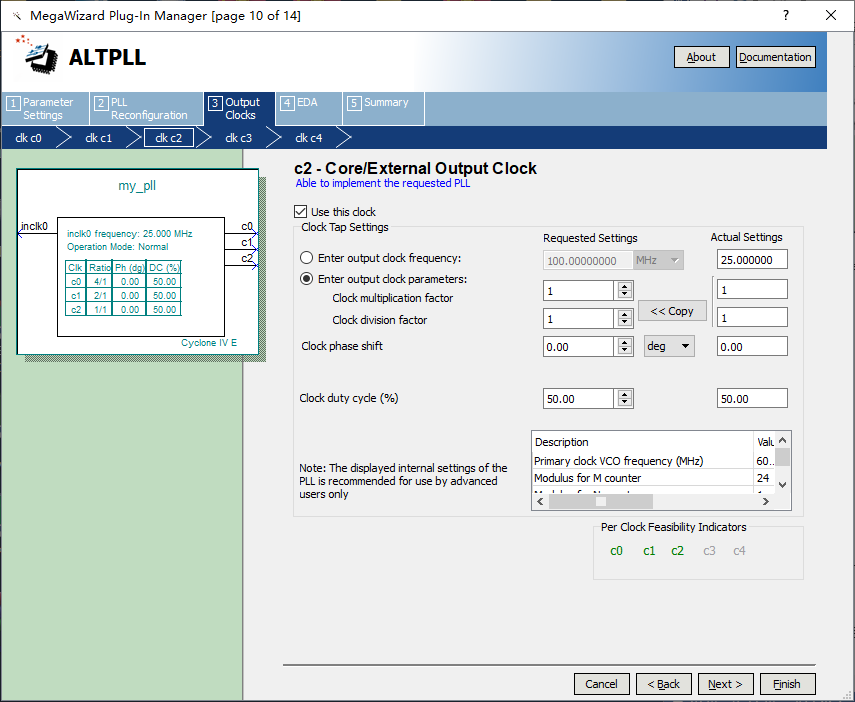This screenshot has width=855, height=702.
Task: Open the Documentation button
Action: (775, 57)
